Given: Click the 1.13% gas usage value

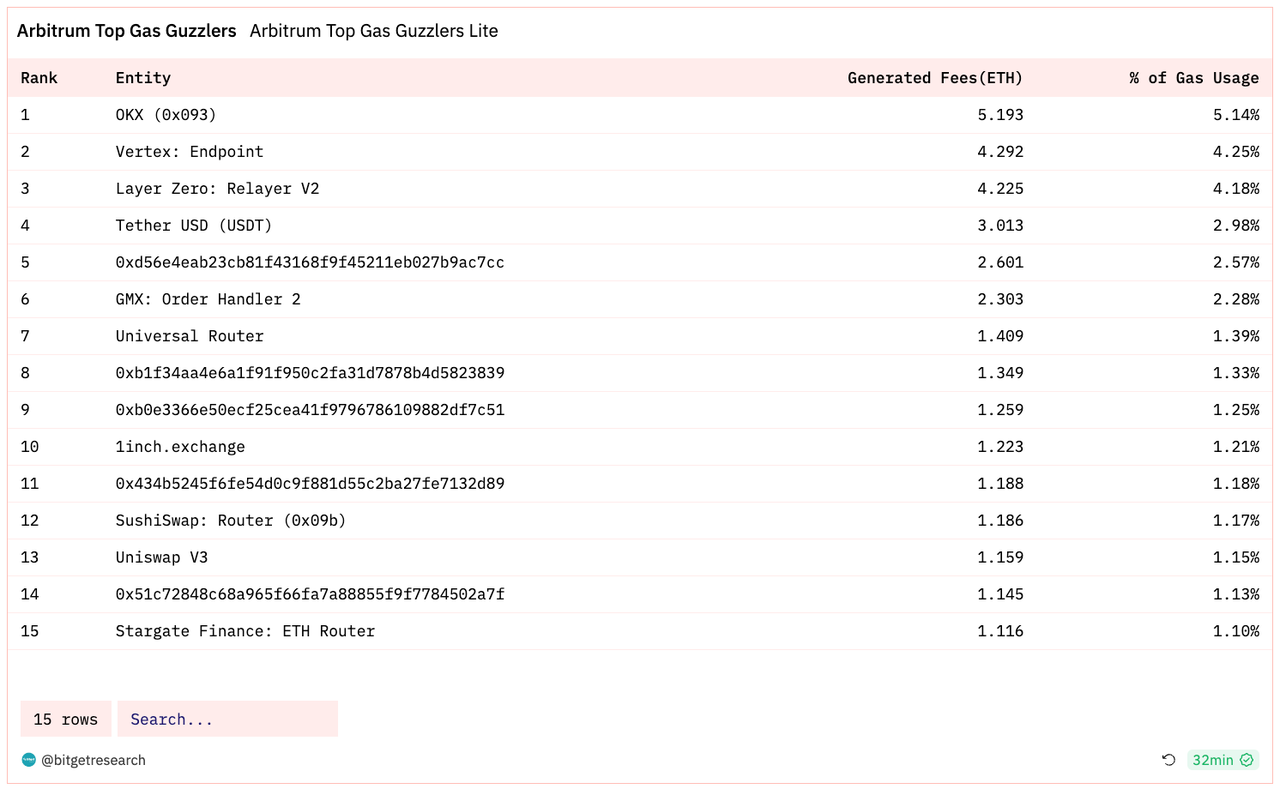Looking at the screenshot, I should tap(1236, 594).
